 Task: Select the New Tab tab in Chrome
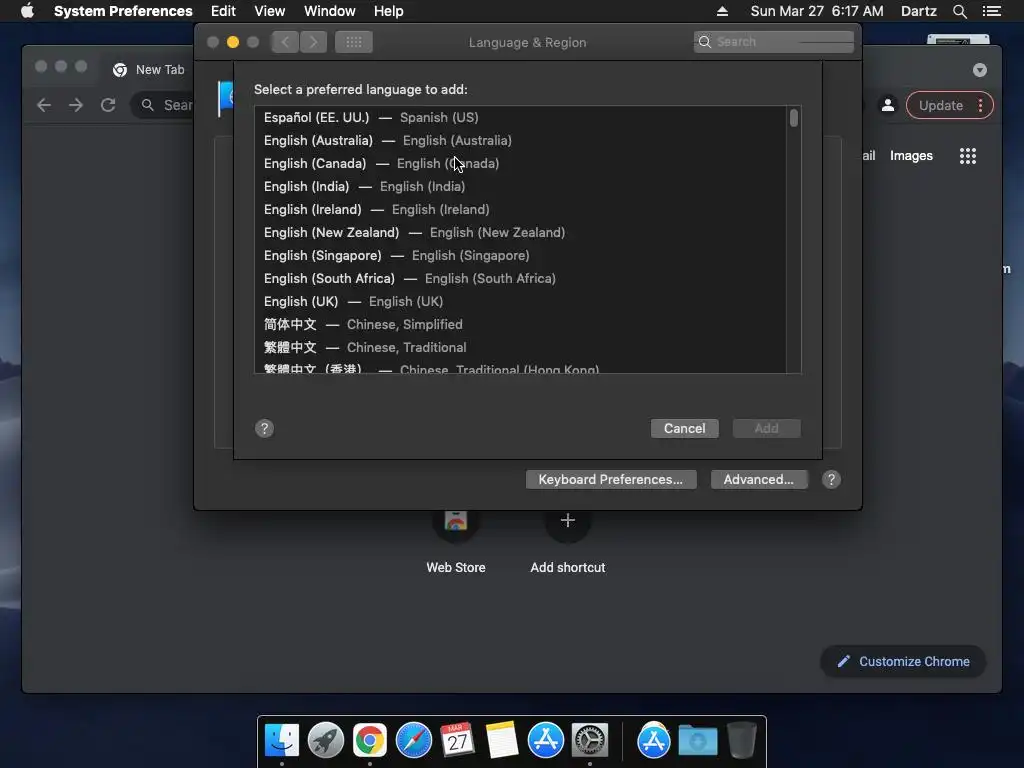point(148,70)
